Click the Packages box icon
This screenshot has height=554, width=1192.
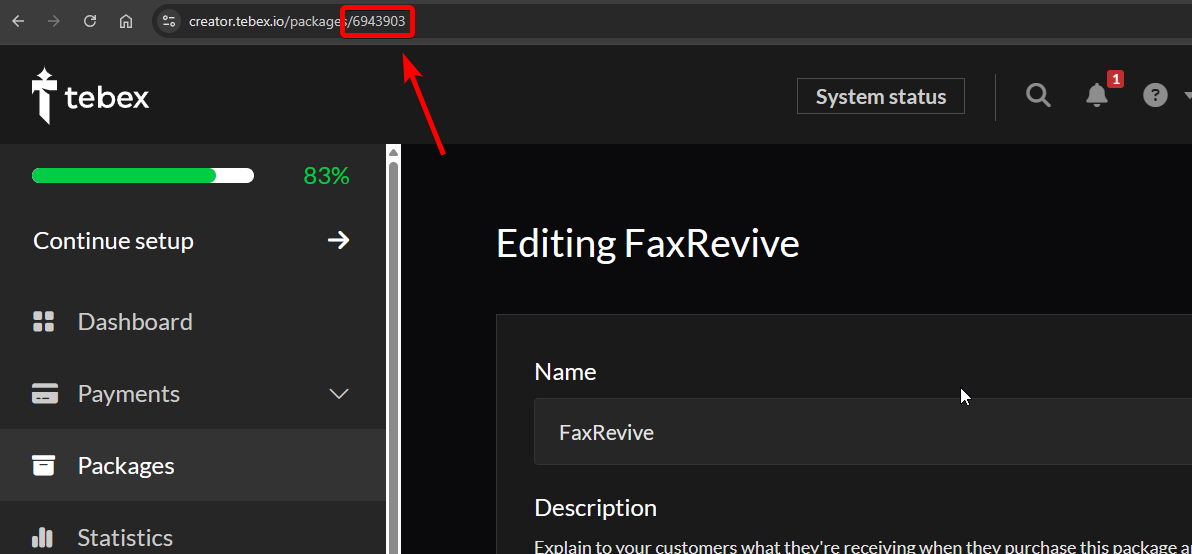click(x=43, y=465)
